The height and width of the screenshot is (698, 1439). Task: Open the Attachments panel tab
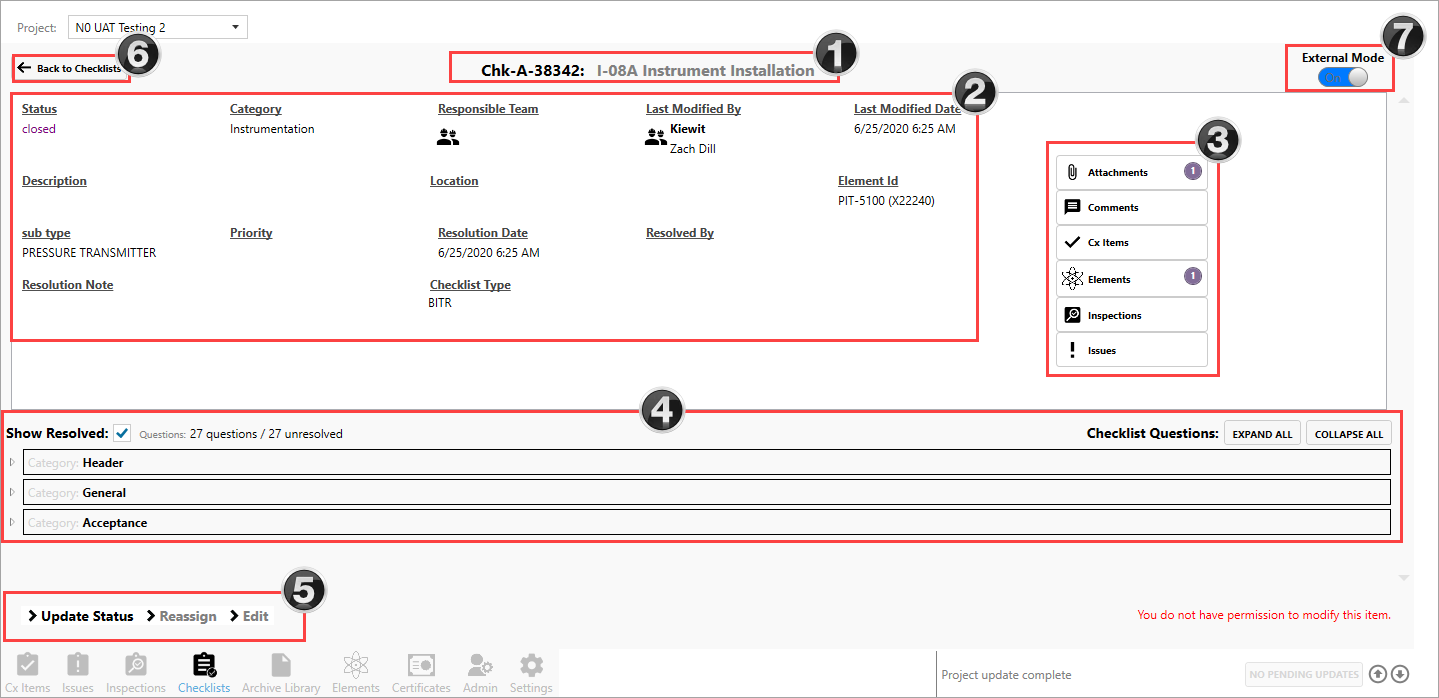1132,172
